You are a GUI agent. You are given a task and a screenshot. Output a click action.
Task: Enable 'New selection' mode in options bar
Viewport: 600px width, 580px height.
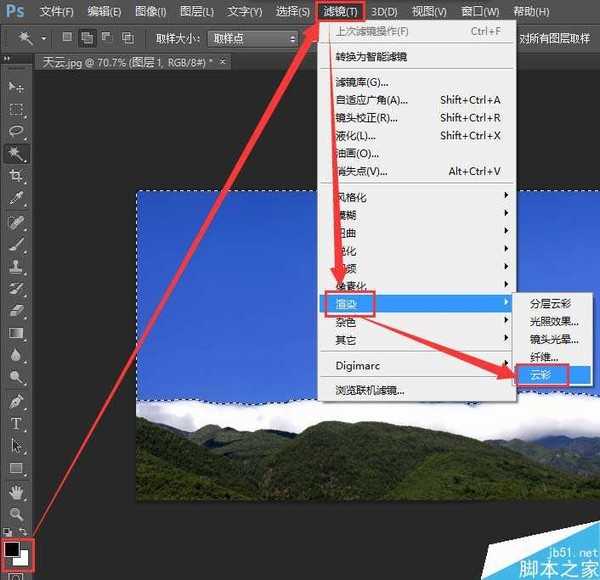tap(66, 38)
